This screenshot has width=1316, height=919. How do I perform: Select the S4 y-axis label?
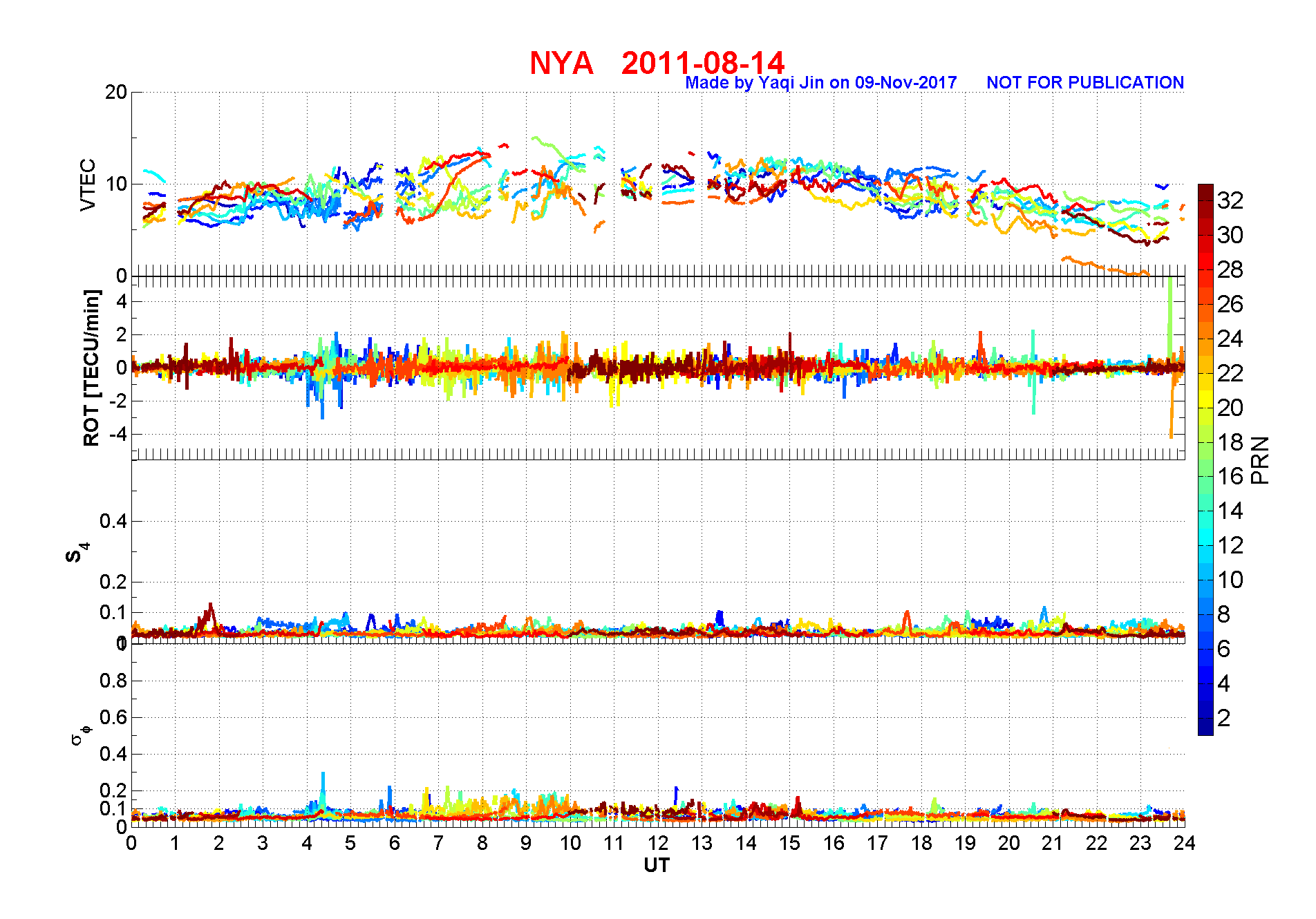(76, 552)
